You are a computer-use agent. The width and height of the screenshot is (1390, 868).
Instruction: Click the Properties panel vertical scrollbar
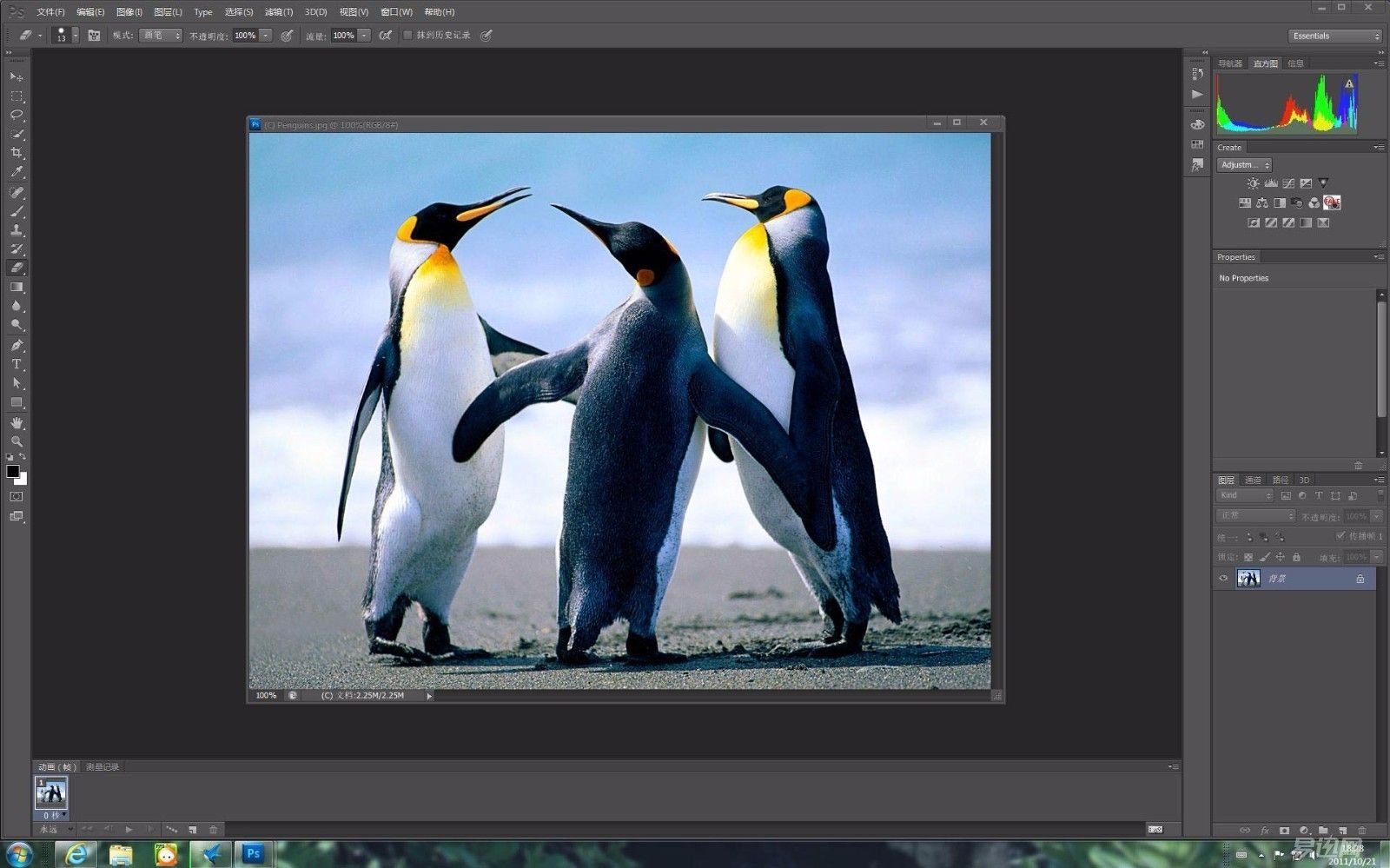(x=1381, y=360)
